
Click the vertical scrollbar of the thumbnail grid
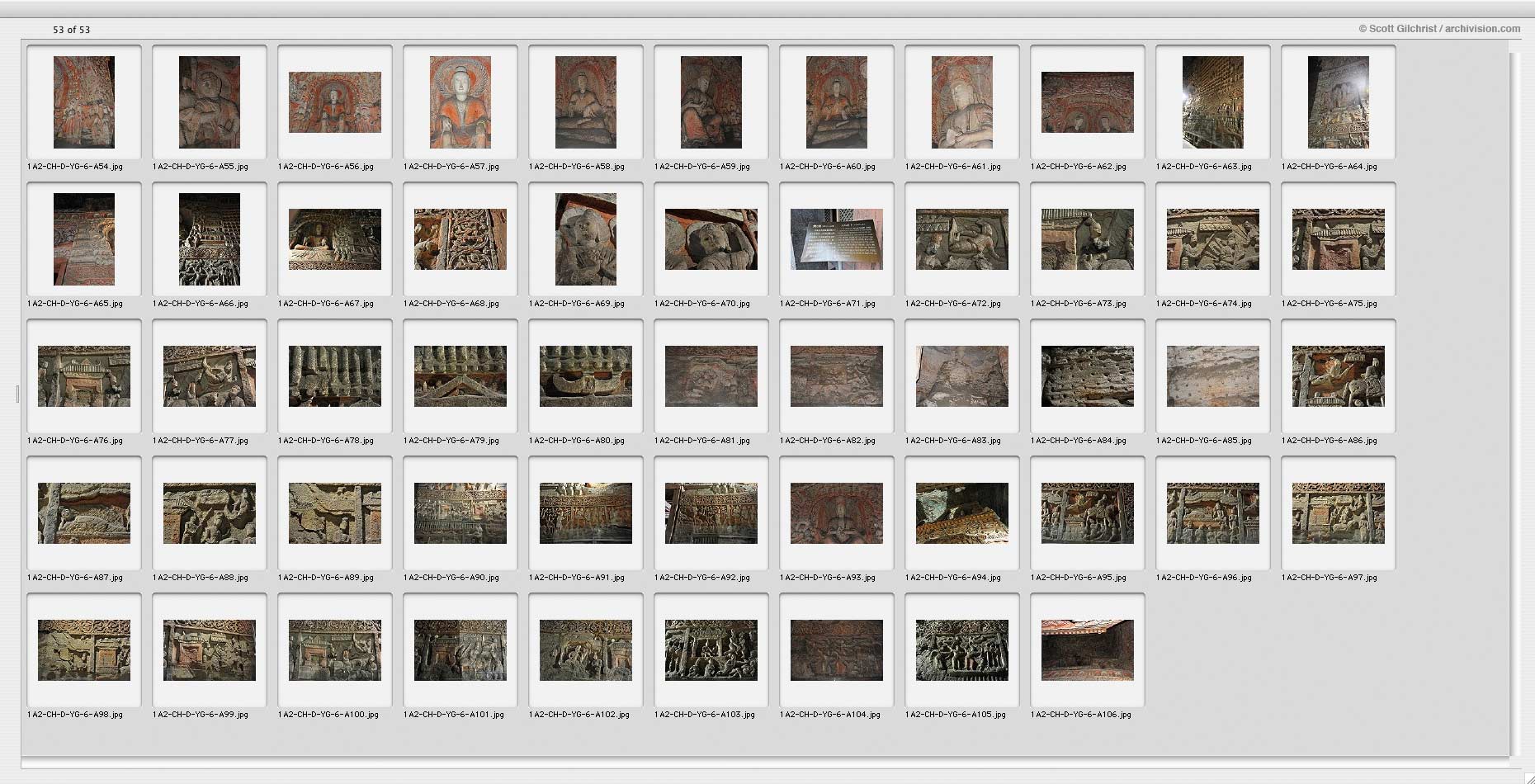click(1514, 404)
